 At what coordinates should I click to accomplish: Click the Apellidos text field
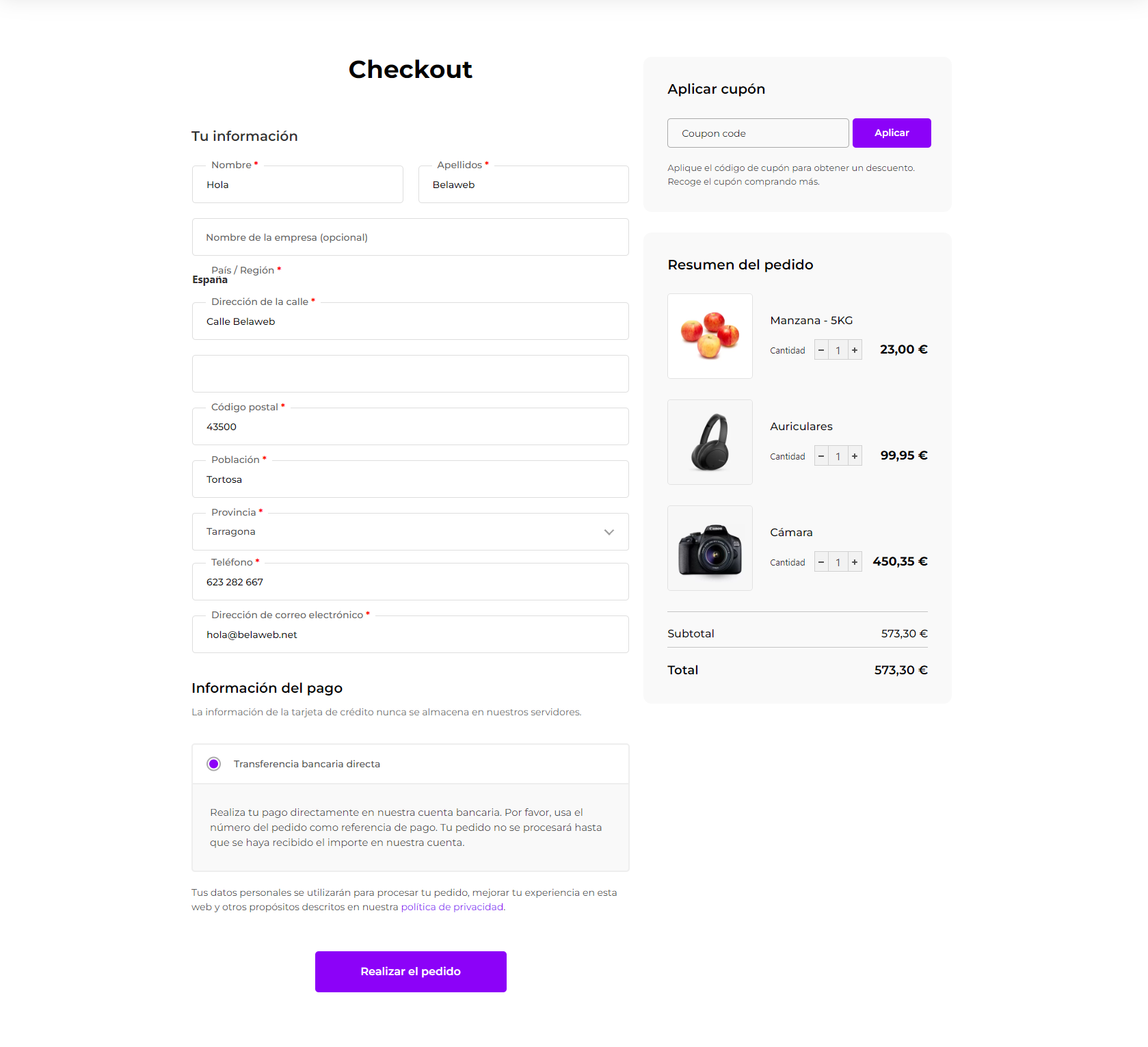click(x=523, y=185)
